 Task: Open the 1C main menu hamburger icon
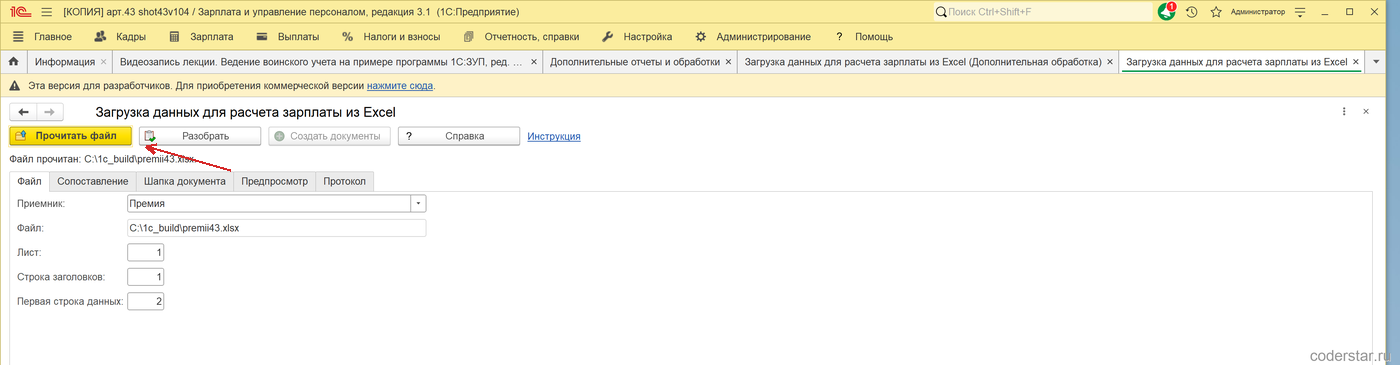coord(47,11)
